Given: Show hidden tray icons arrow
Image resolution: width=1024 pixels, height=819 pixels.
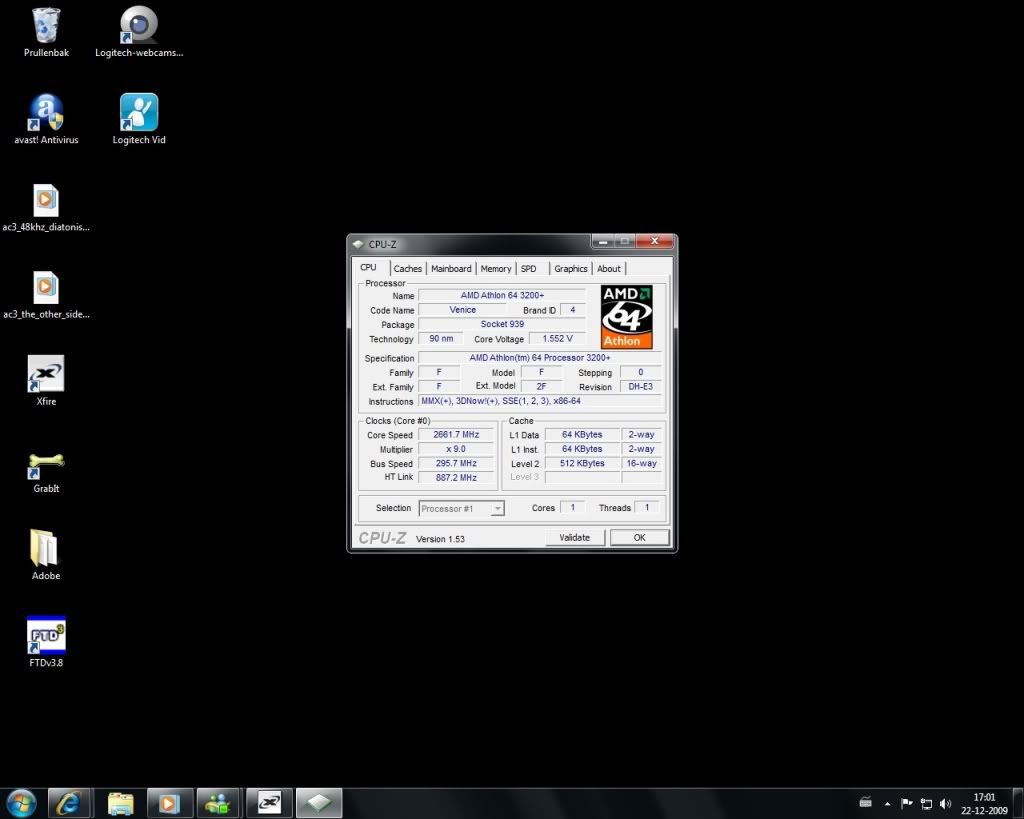Looking at the screenshot, I should click(887, 803).
